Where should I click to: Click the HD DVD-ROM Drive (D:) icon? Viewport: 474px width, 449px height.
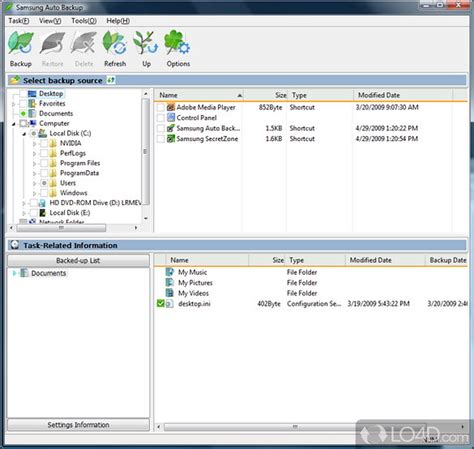[42, 203]
